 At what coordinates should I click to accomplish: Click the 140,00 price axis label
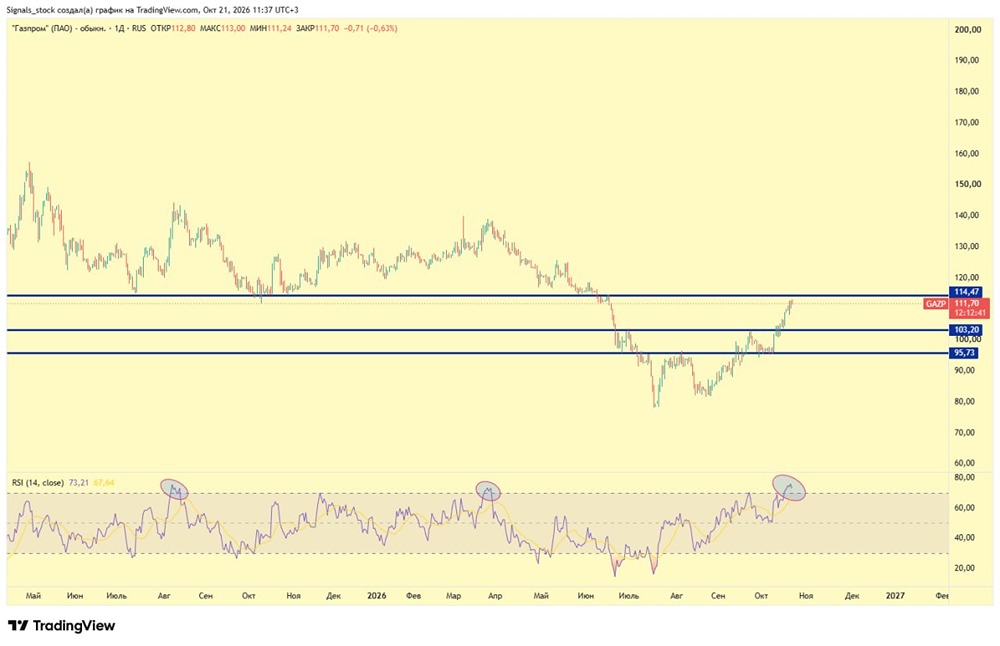click(967, 216)
